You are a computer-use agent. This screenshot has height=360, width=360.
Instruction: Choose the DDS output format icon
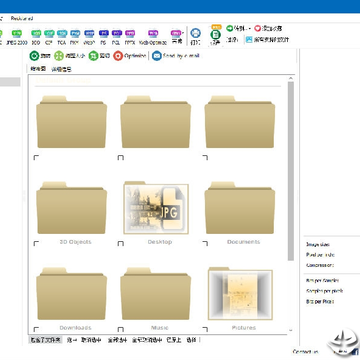36,33
